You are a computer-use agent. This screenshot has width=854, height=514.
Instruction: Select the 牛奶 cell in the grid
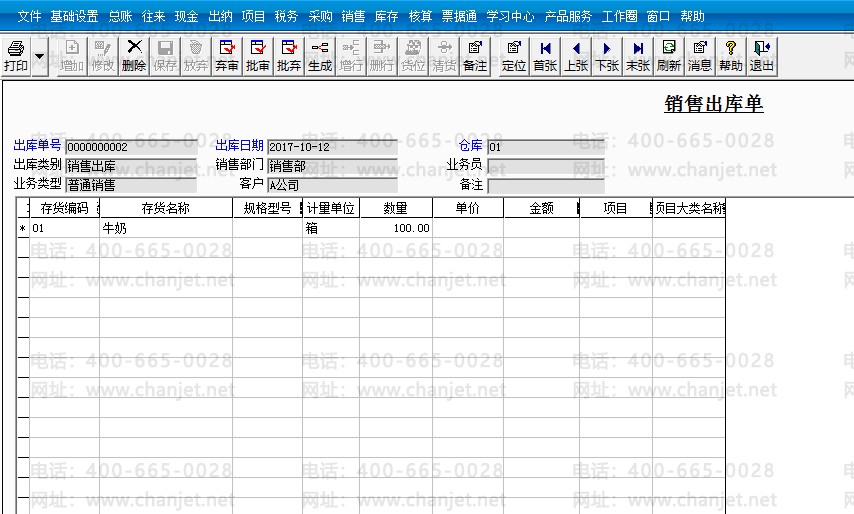[x=166, y=228]
